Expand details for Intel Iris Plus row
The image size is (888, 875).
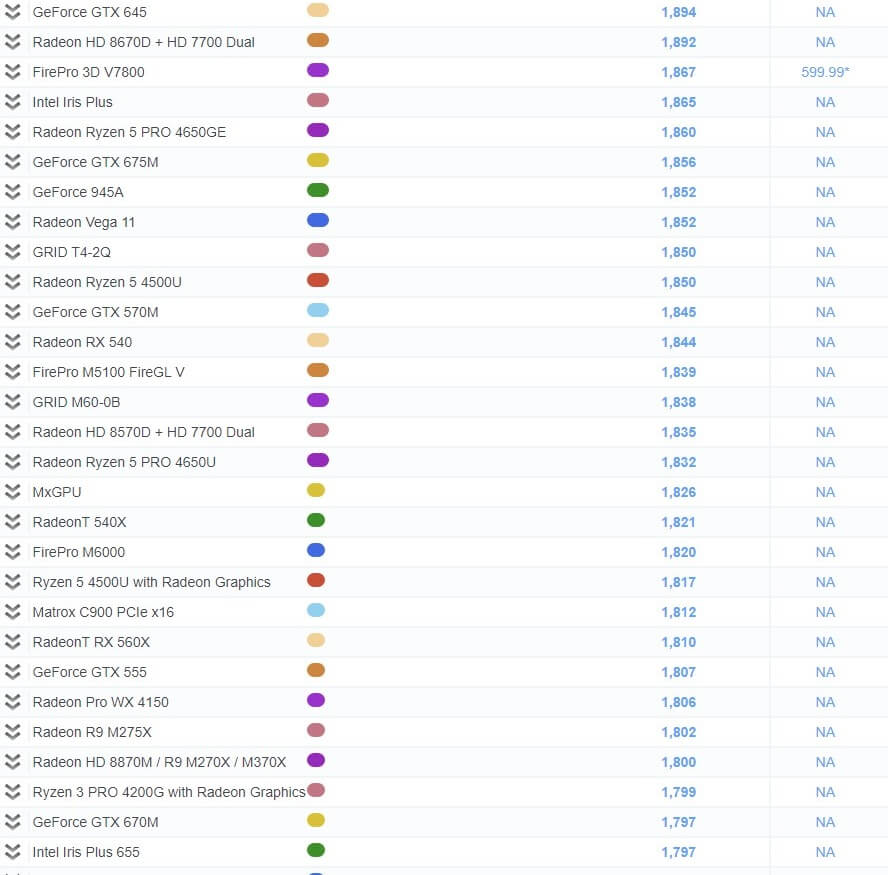(12, 102)
